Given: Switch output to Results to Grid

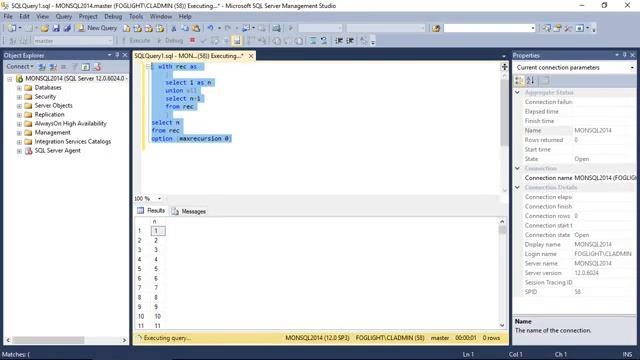Looking at the screenshot, I should coord(287,40).
